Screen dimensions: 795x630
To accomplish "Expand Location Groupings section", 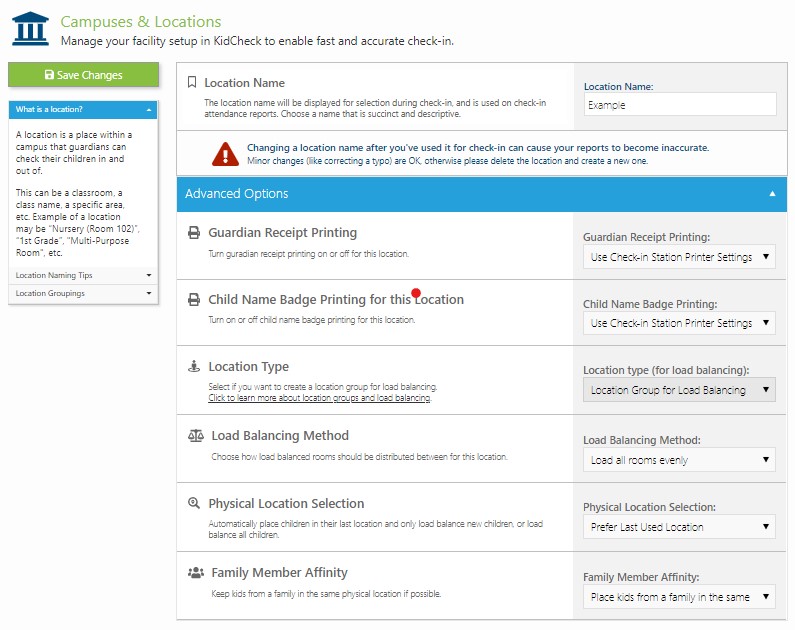I will coord(83,293).
